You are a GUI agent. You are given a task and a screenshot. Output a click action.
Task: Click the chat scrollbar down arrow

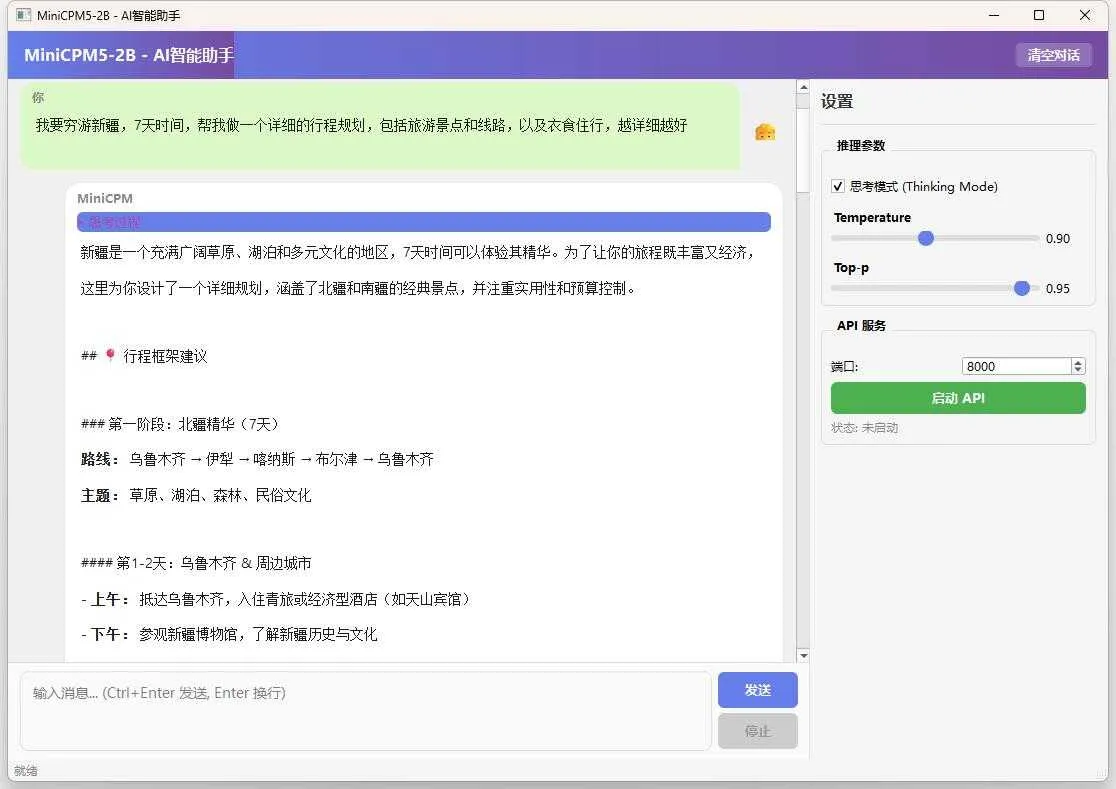[x=803, y=655]
